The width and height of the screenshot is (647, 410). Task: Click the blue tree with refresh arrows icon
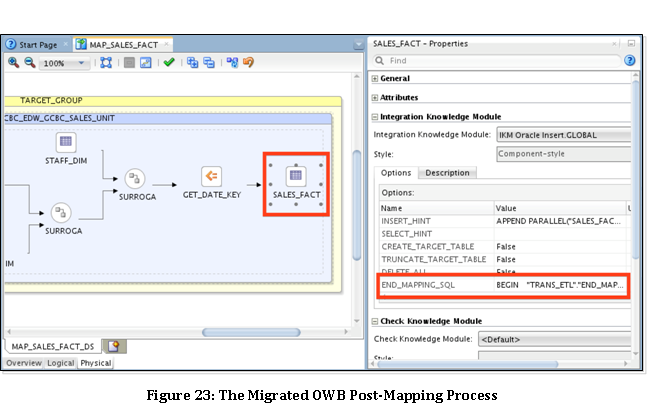tap(232, 62)
